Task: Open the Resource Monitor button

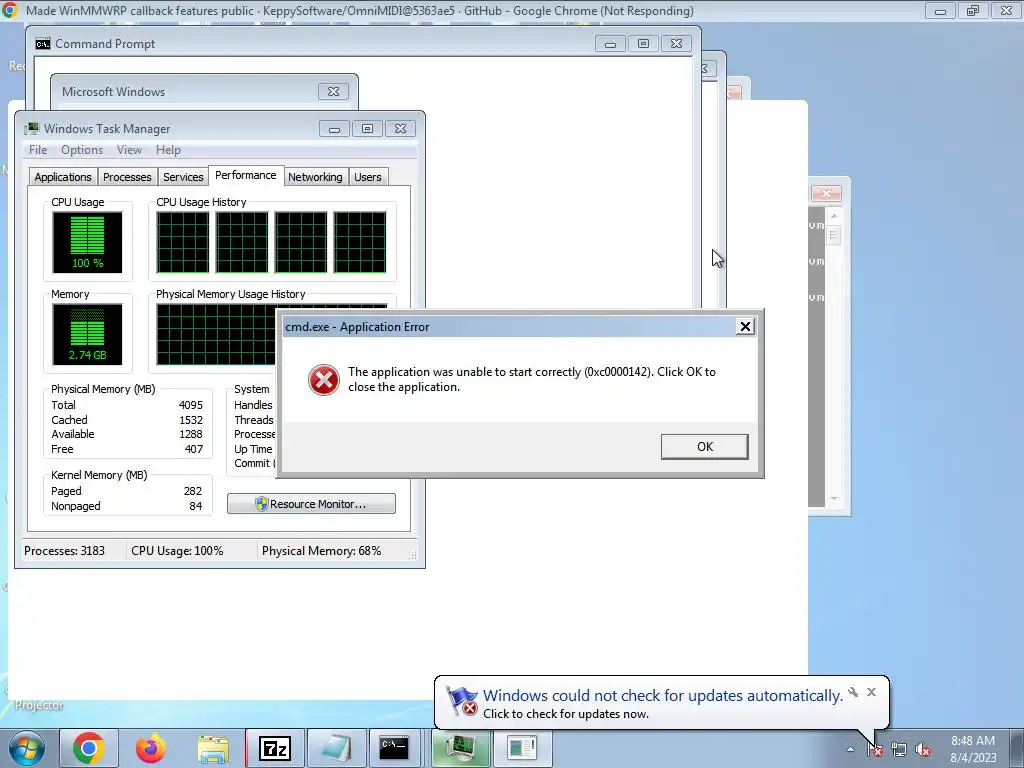Action: [311, 504]
